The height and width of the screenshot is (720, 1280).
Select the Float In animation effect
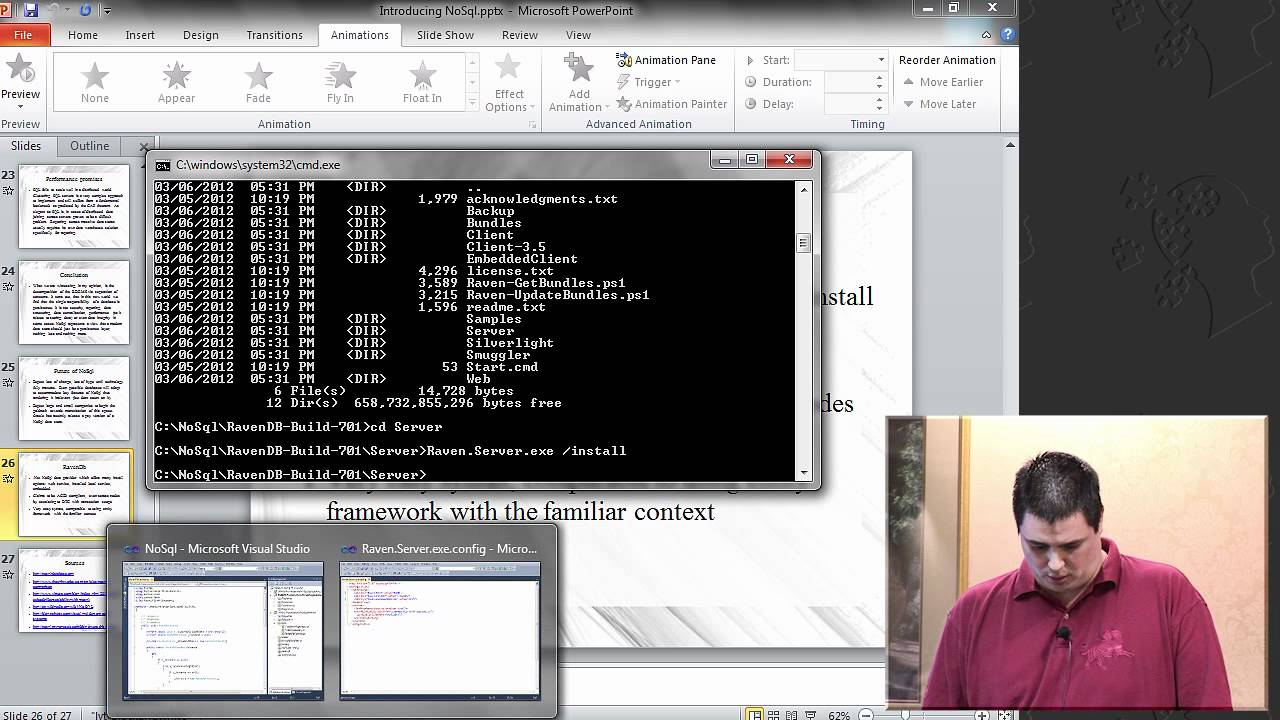click(422, 81)
